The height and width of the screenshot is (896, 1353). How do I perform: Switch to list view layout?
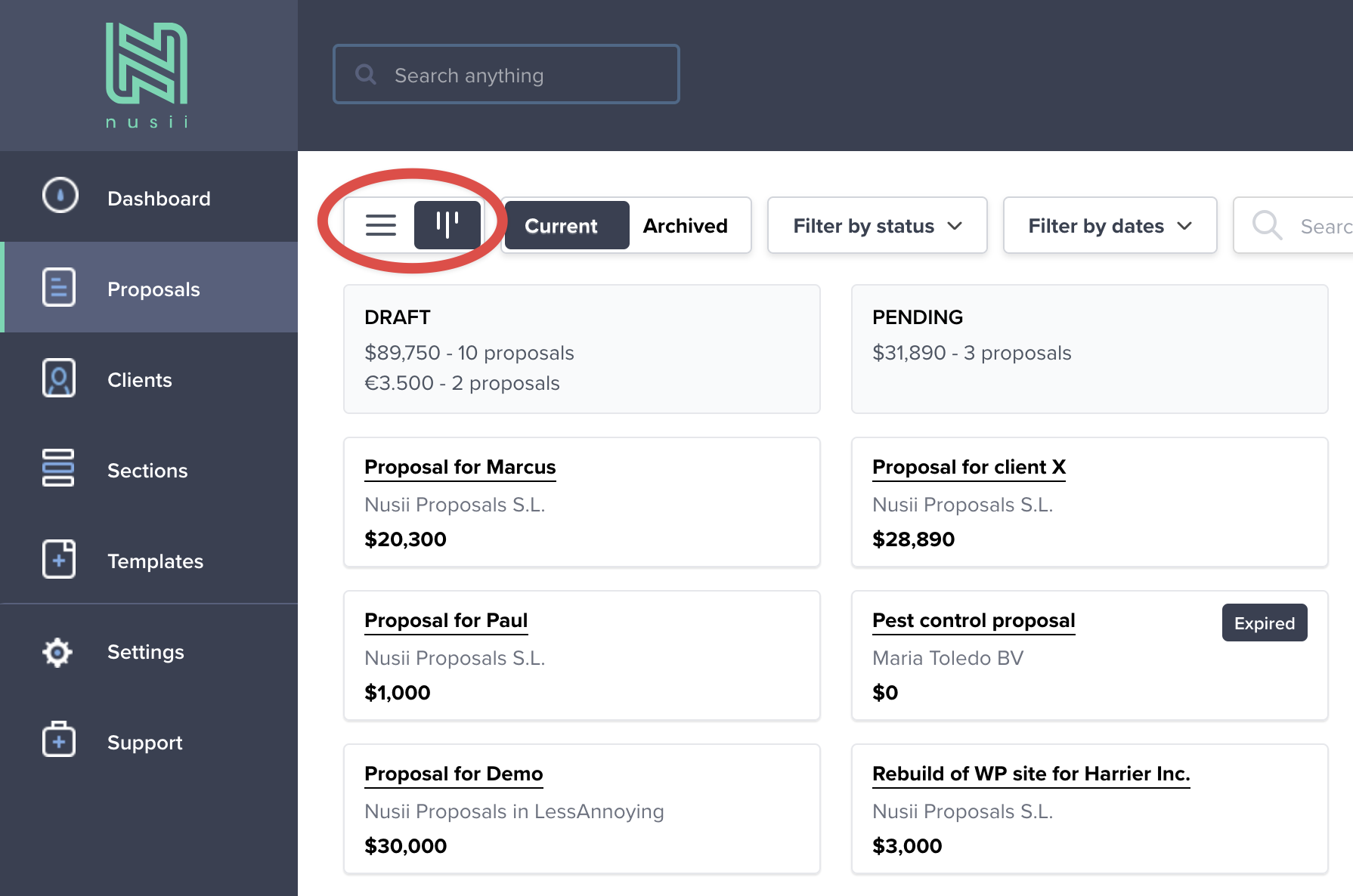click(x=381, y=225)
